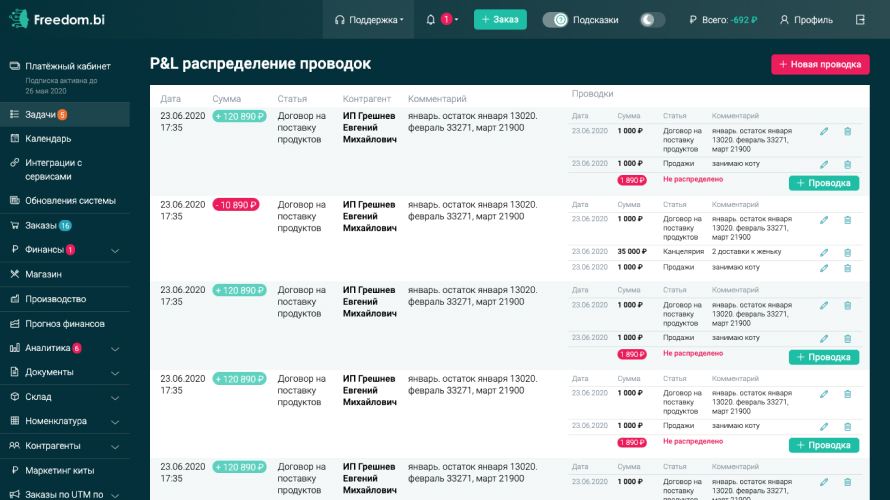Delete first row's 'Продажи' entry trash icon
890x500 pixels.
pyautogui.click(x=847, y=165)
